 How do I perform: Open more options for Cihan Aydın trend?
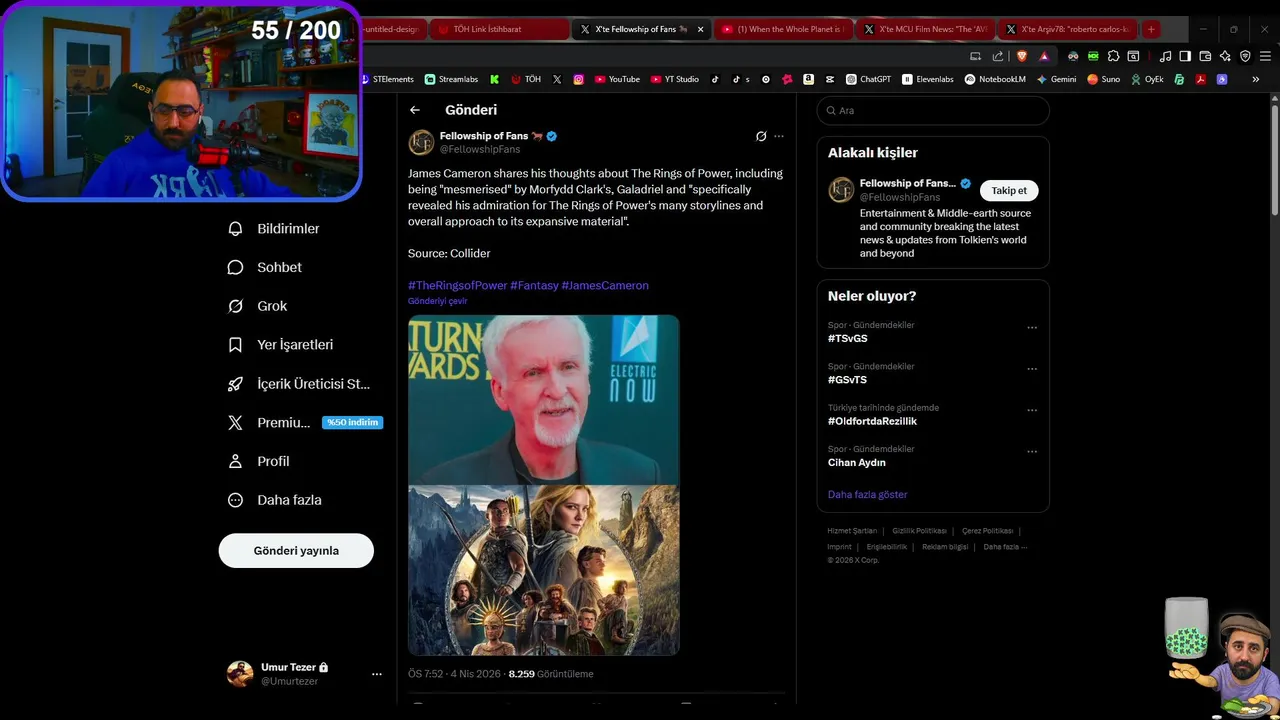click(x=1032, y=452)
